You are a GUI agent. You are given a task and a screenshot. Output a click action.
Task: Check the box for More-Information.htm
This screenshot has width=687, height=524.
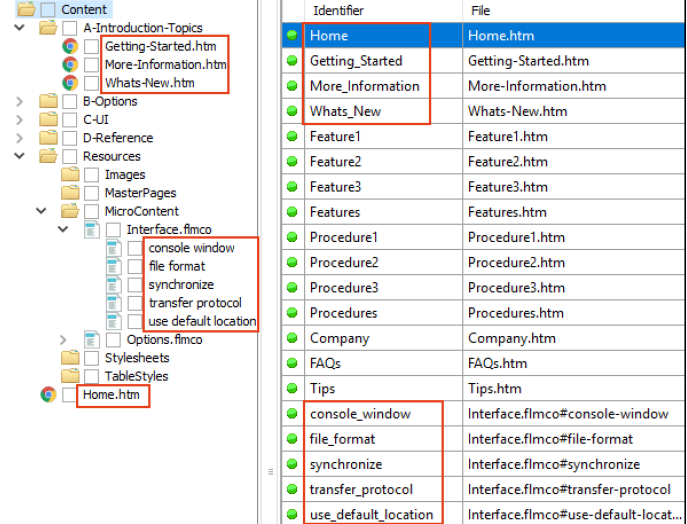(92, 65)
